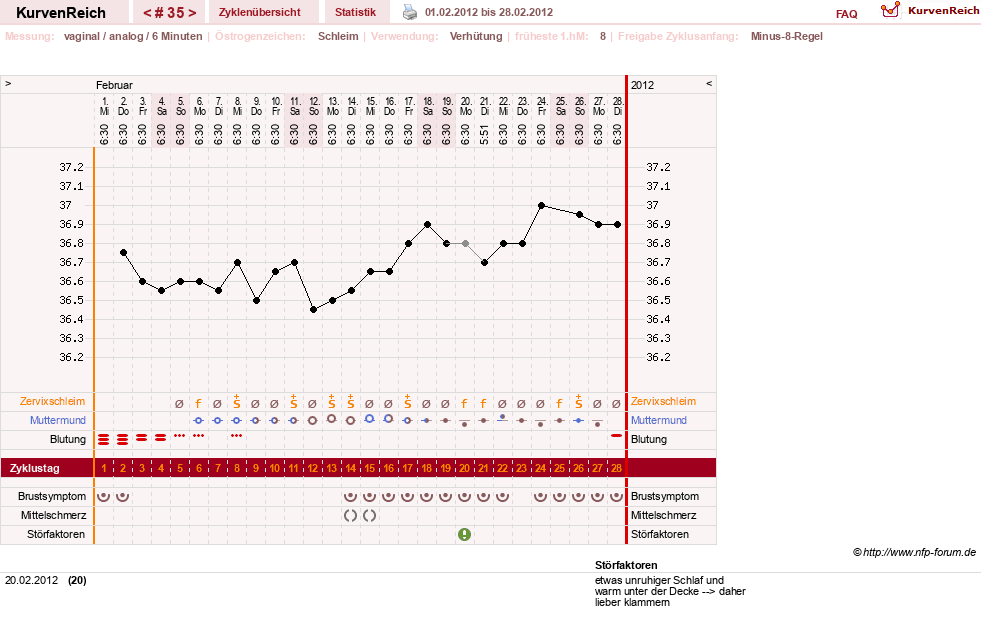Click the Brustsymptom icon on cycle day 22
The width and height of the screenshot is (981, 632).
pos(502,496)
